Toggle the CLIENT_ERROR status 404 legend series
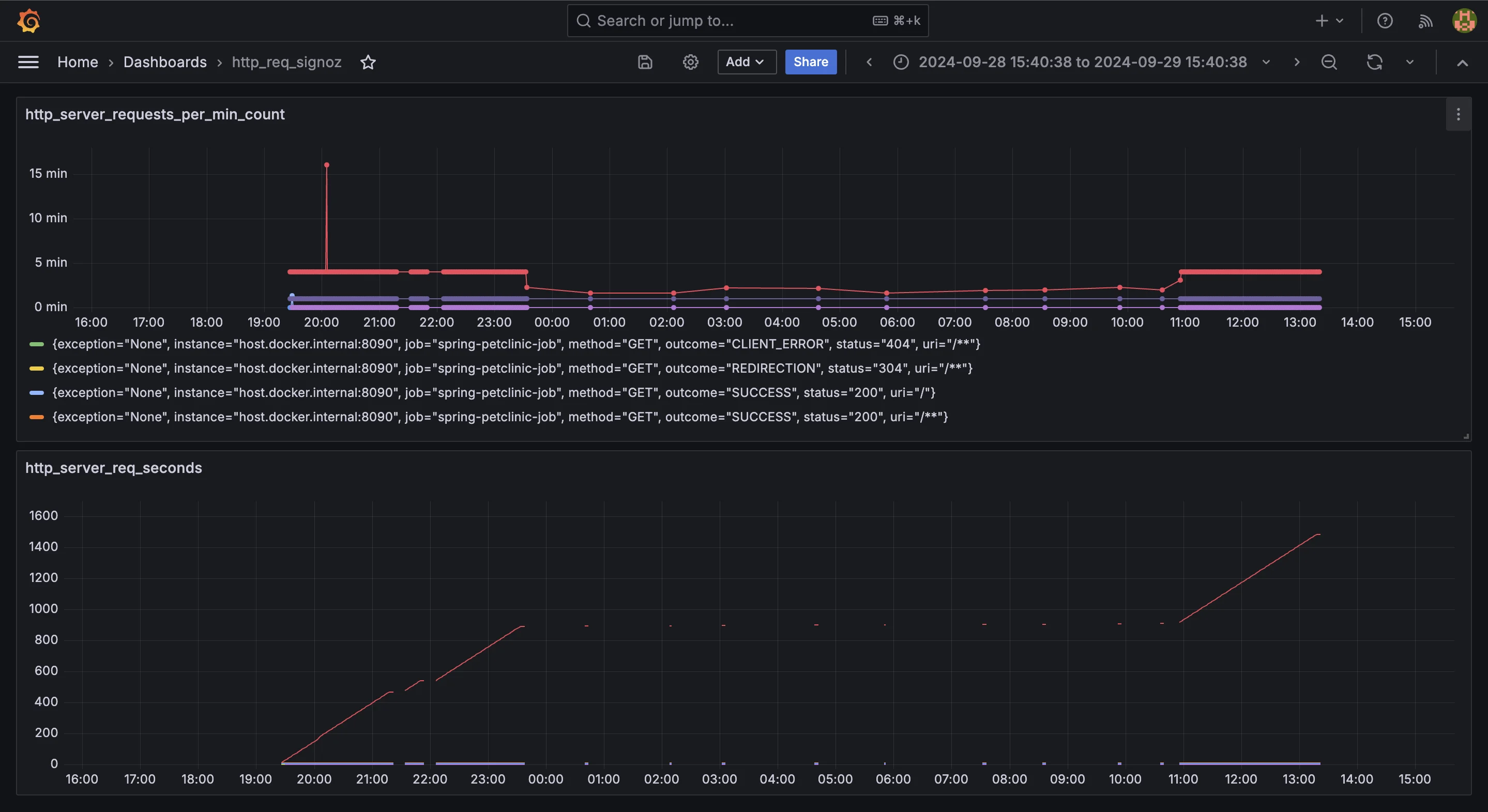This screenshot has width=1488, height=812. [x=516, y=344]
